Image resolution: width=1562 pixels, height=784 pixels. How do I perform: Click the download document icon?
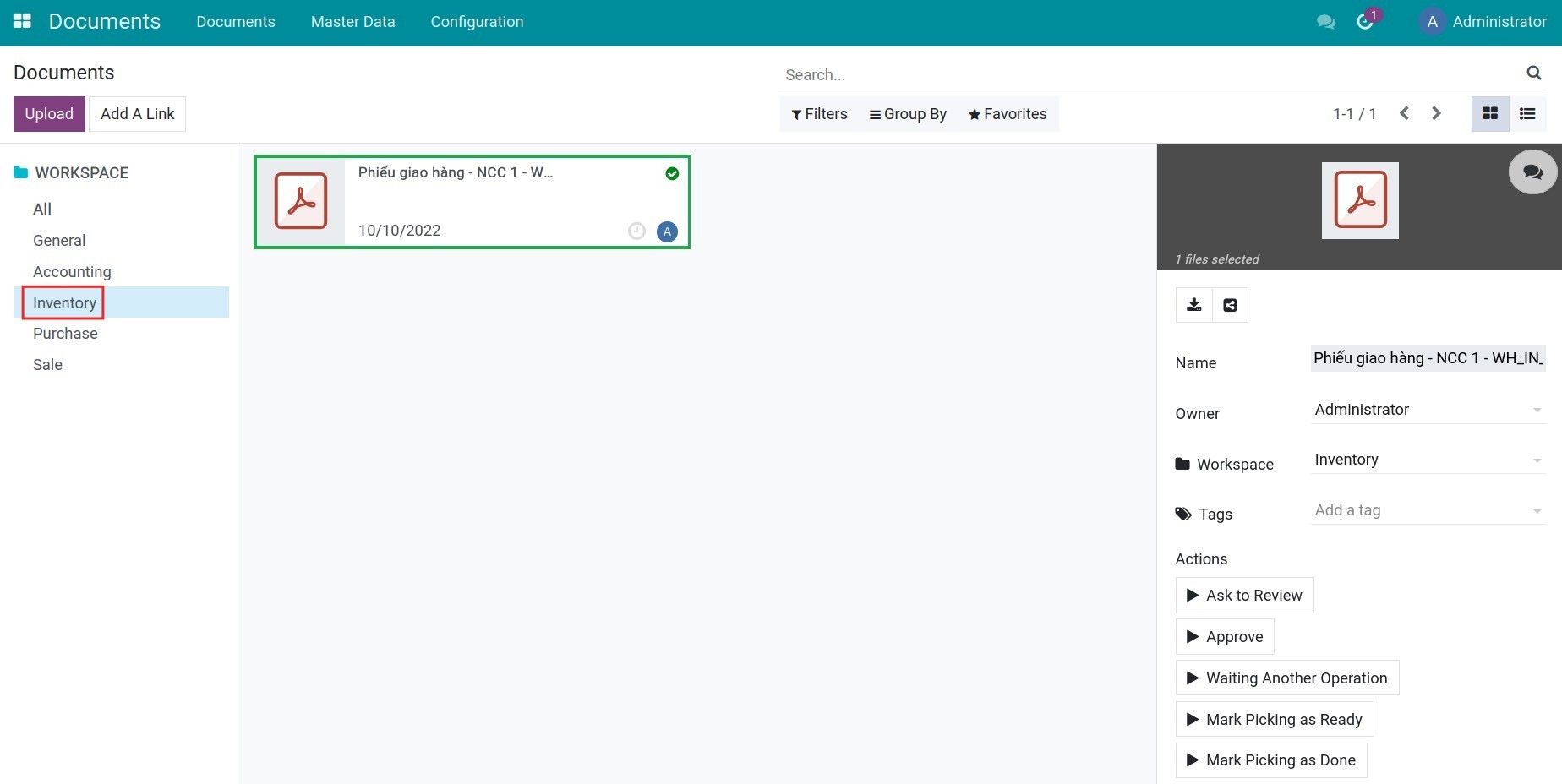point(1193,305)
